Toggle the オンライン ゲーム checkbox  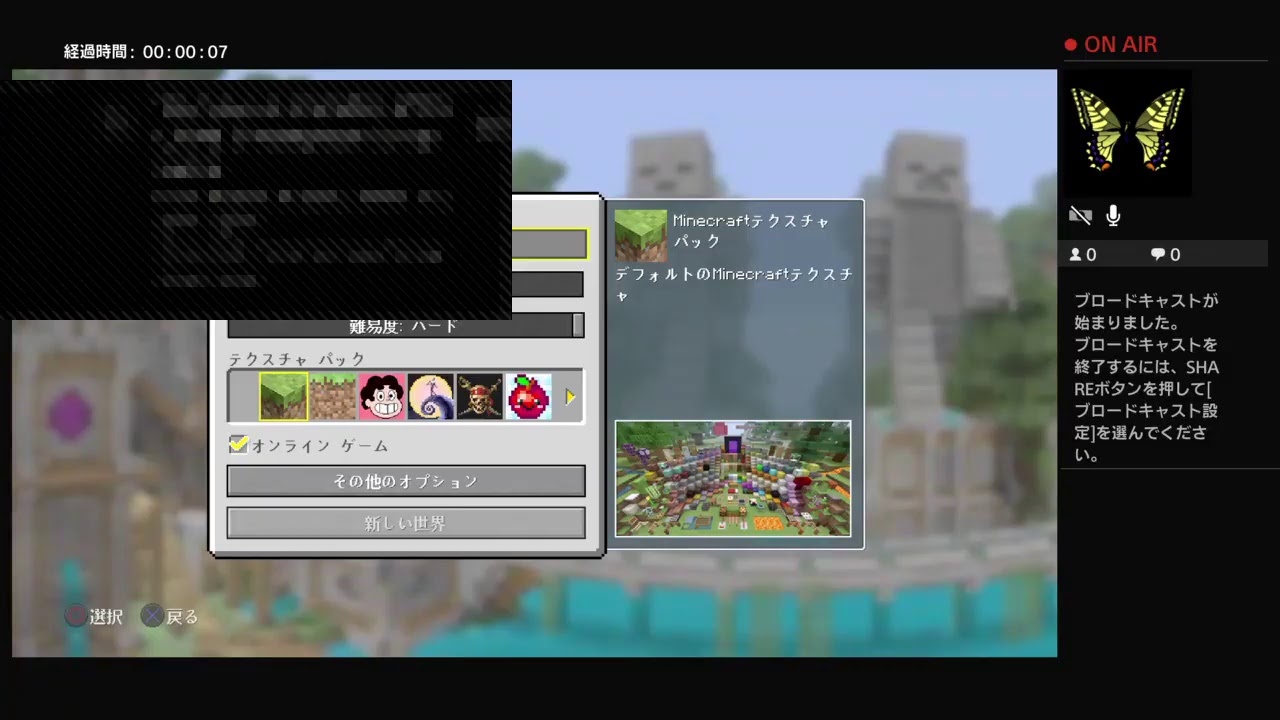tap(238, 445)
